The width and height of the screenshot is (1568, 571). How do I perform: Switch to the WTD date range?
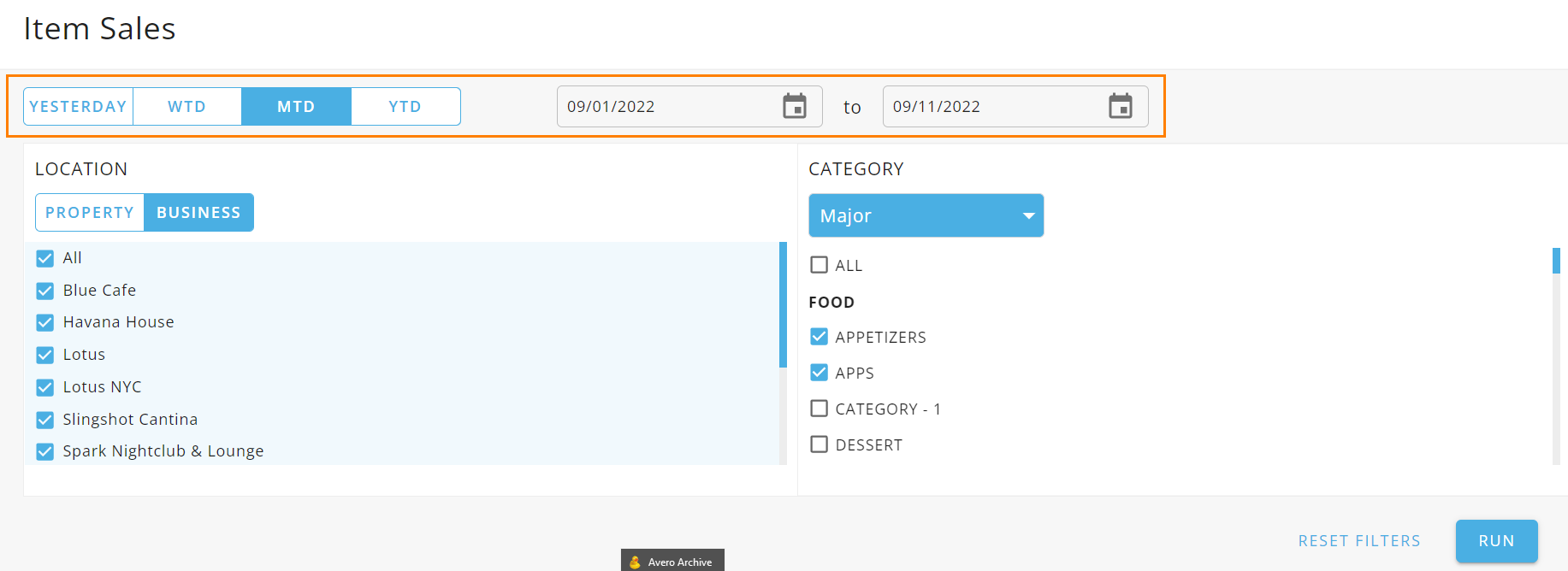point(186,107)
